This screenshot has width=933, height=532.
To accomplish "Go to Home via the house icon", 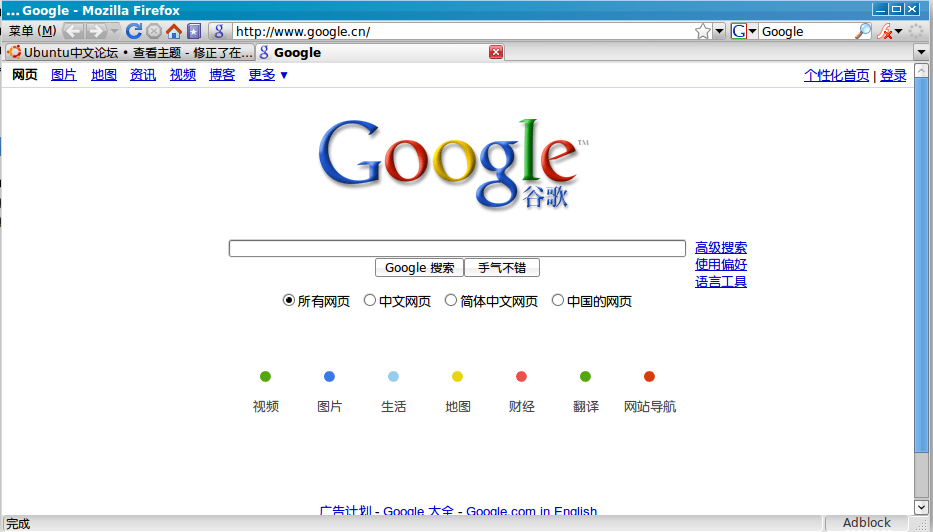I will point(174,31).
